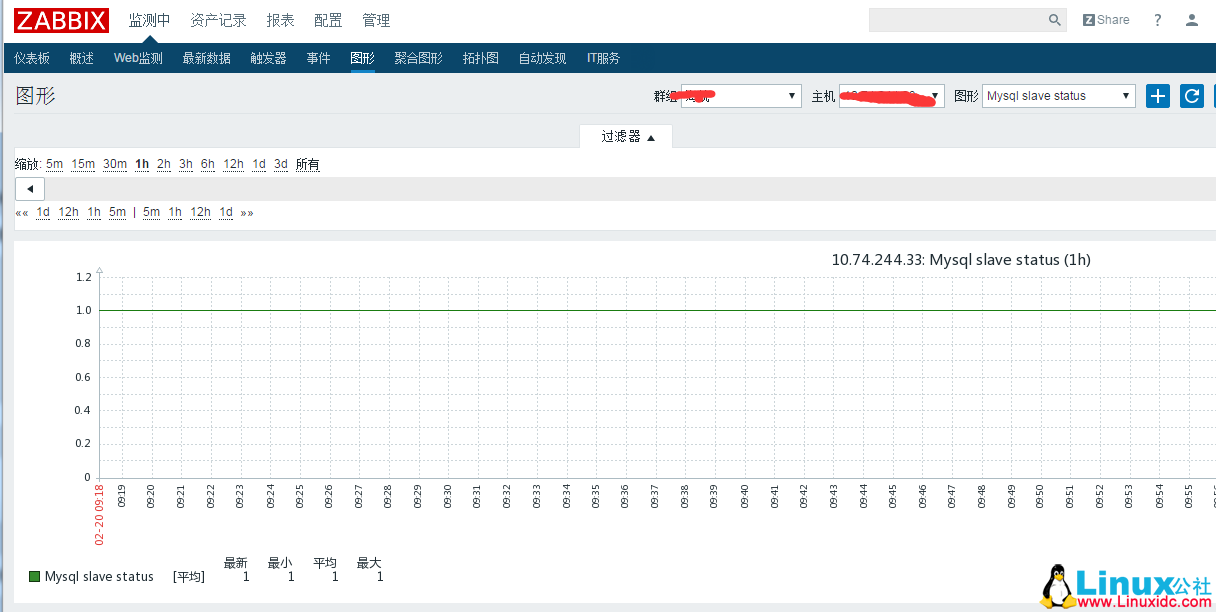The width and height of the screenshot is (1216, 612).
Task: Click the Z Share icon
Action: 1105,19
